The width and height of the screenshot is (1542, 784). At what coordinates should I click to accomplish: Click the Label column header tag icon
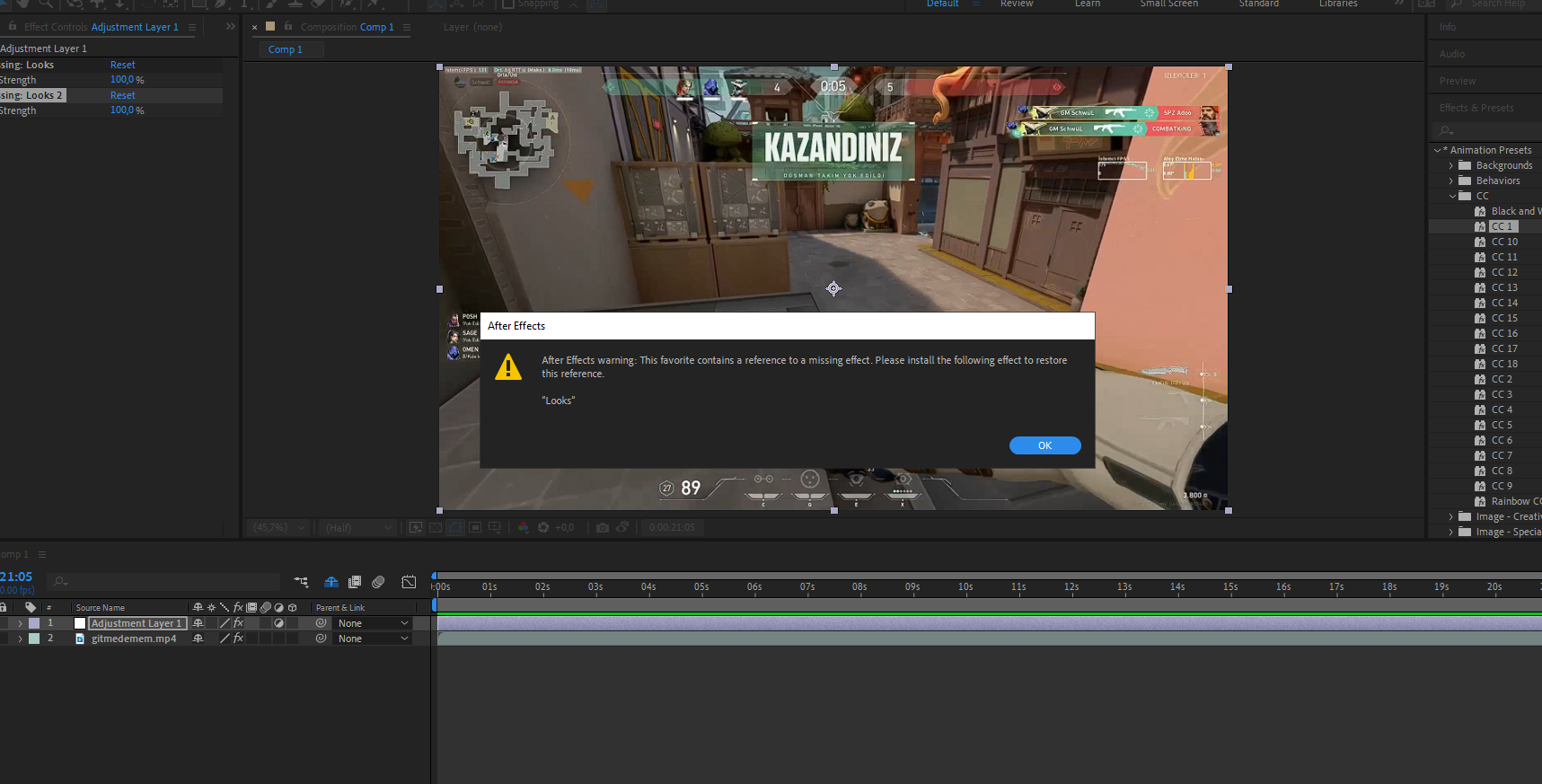[31, 607]
